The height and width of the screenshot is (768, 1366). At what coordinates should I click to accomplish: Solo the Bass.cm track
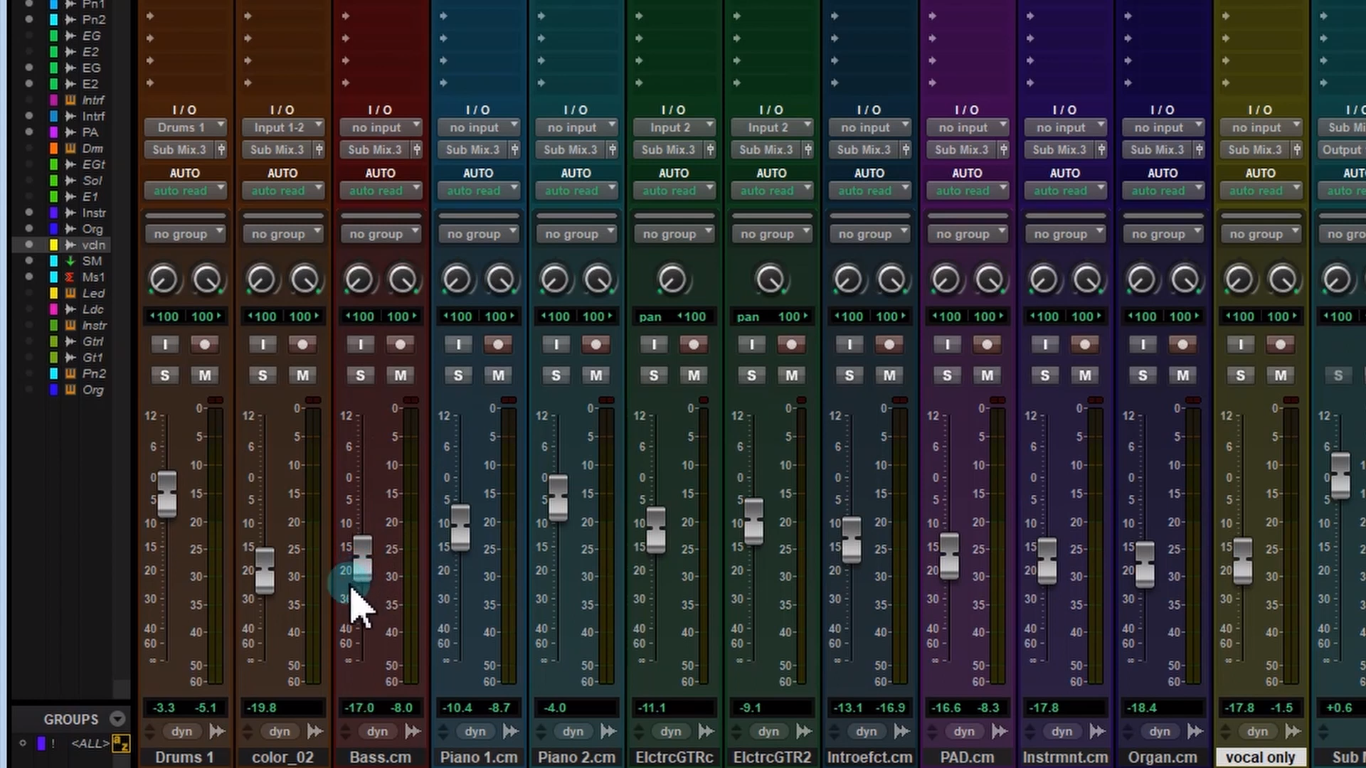pyautogui.click(x=360, y=375)
